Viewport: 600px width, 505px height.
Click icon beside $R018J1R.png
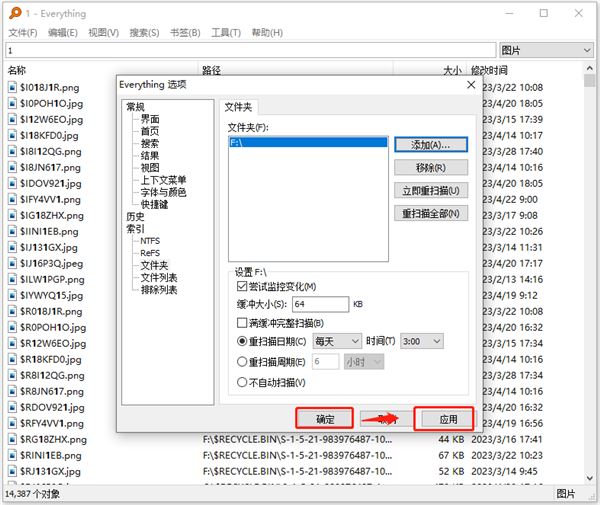pos(13,312)
